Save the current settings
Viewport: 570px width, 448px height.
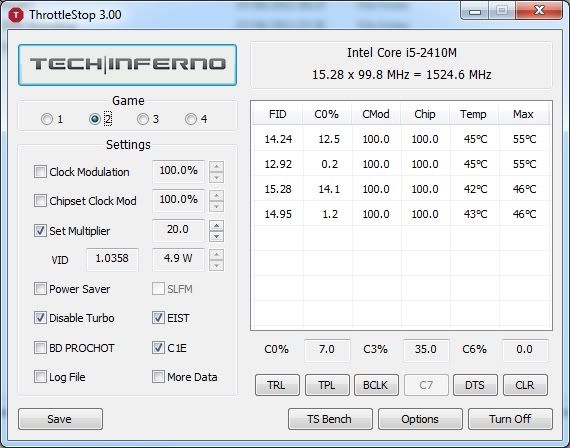[x=60, y=419]
